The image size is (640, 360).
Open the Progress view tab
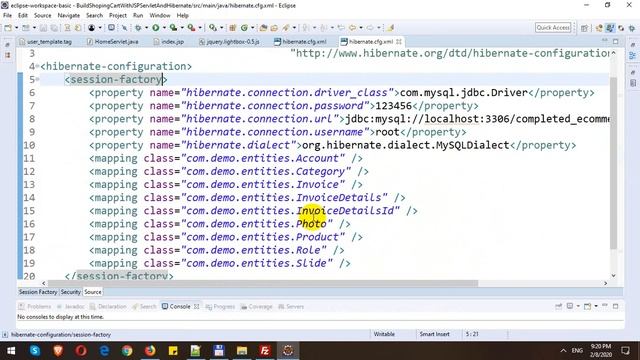click(x=220, y=307)
